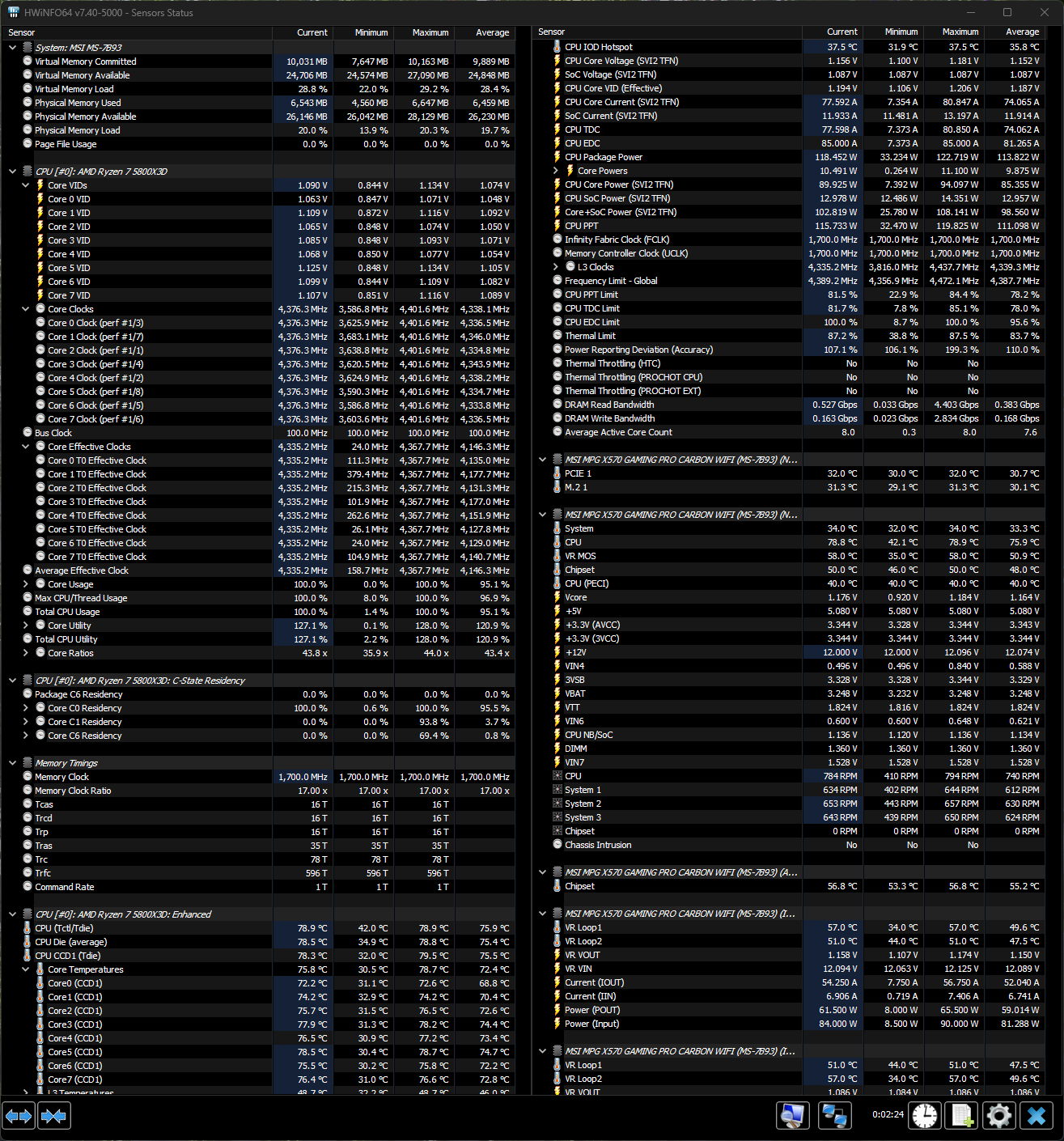Expand the Core C0 Residency entry

click(25, 707)
